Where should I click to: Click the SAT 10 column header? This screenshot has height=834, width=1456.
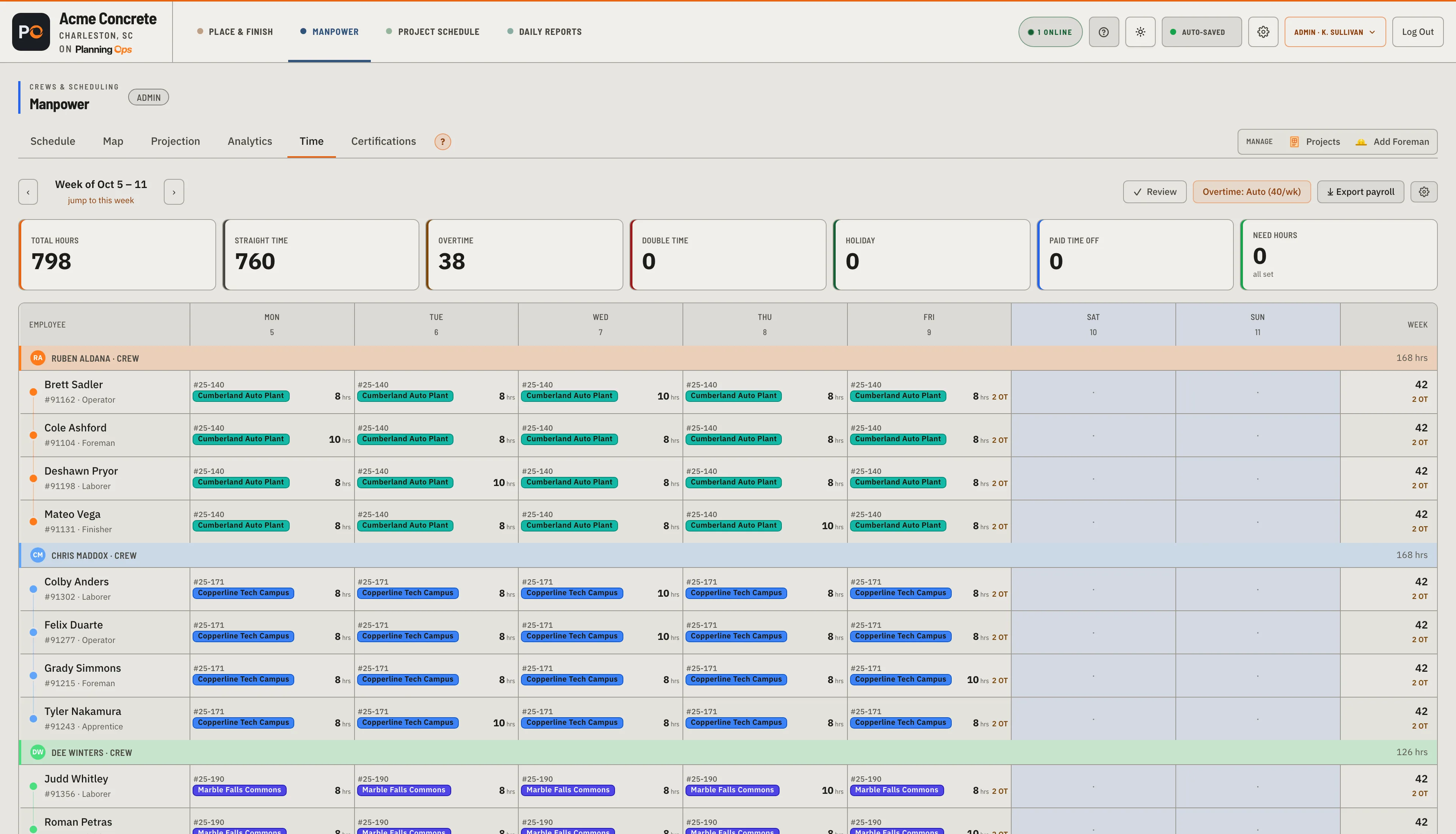pyautogui.click(x=1093, y=325)
